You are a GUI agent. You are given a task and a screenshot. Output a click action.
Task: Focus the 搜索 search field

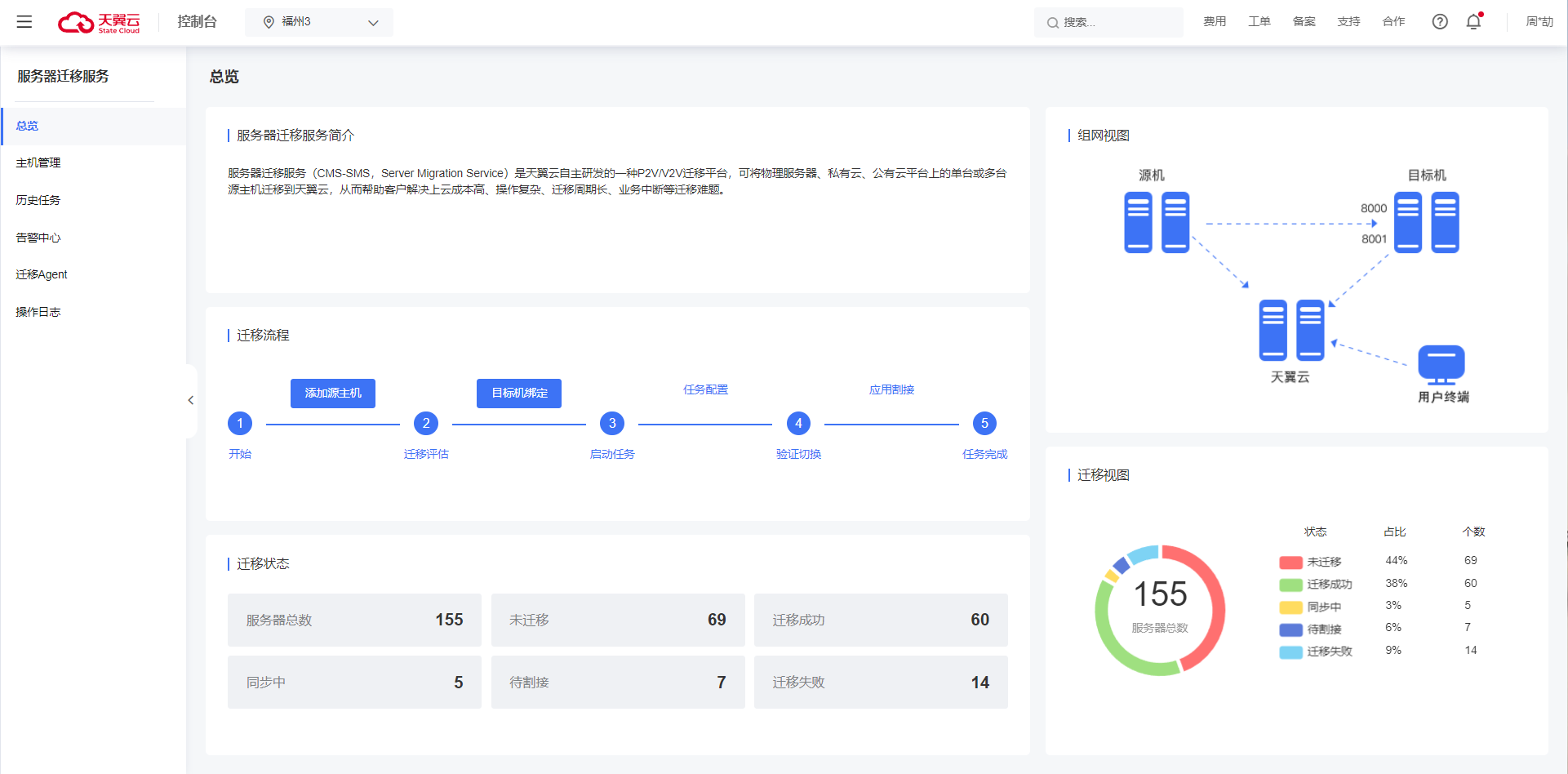point(1108,23)
